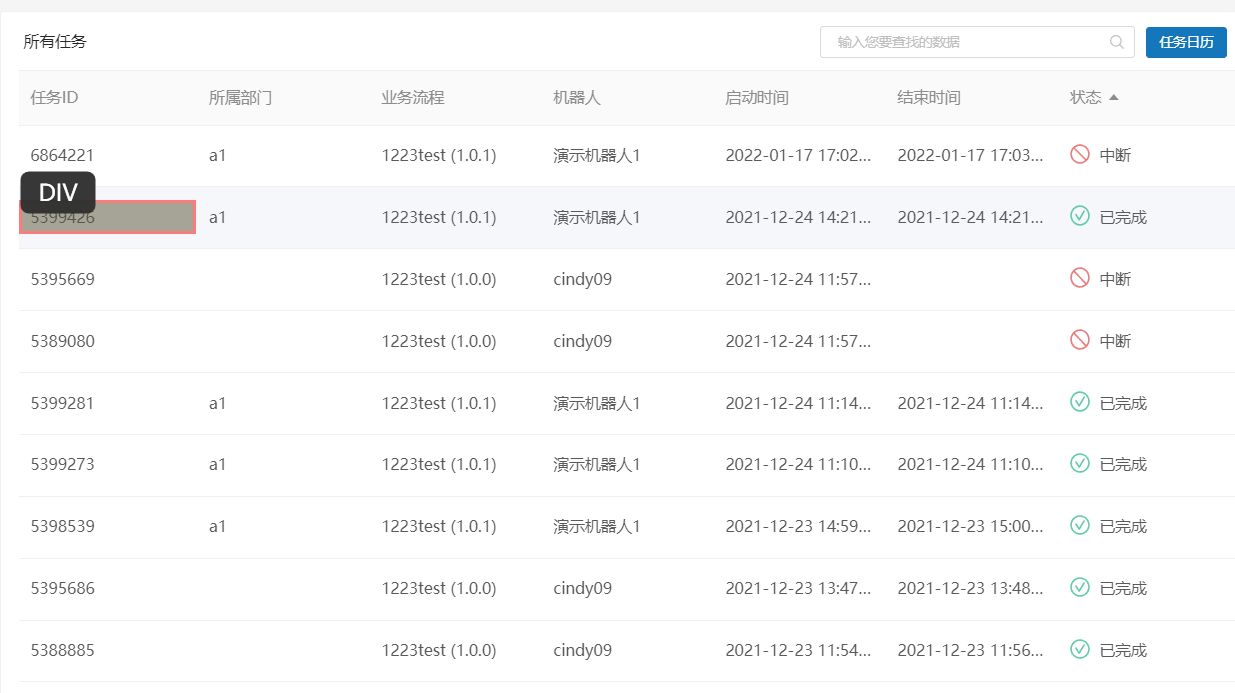Select the highlighted task 5399426 cell

[x=107, y=218]
